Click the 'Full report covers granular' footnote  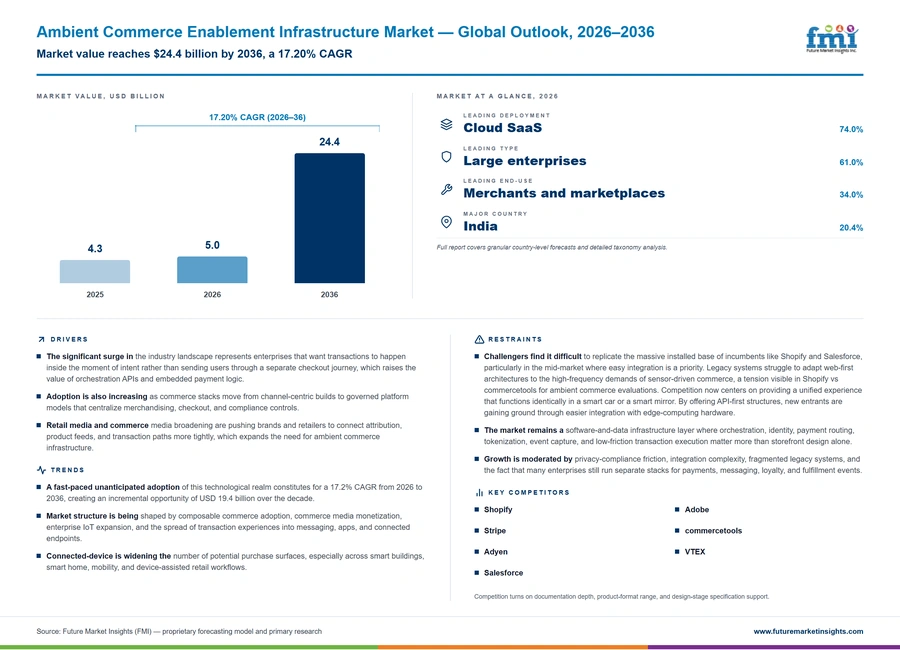552,247
